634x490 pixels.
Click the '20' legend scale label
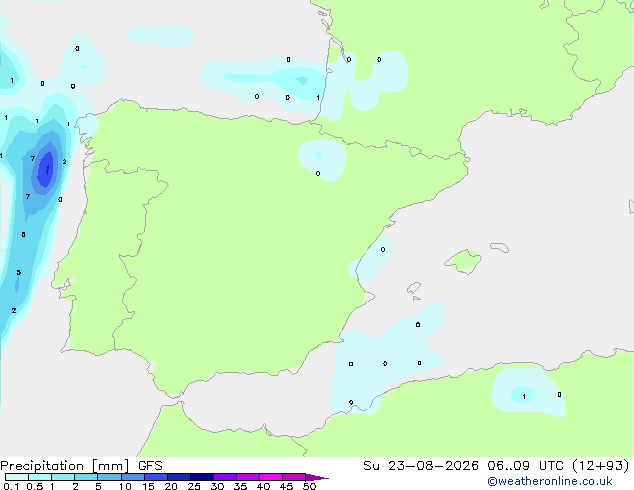[171, 486]
